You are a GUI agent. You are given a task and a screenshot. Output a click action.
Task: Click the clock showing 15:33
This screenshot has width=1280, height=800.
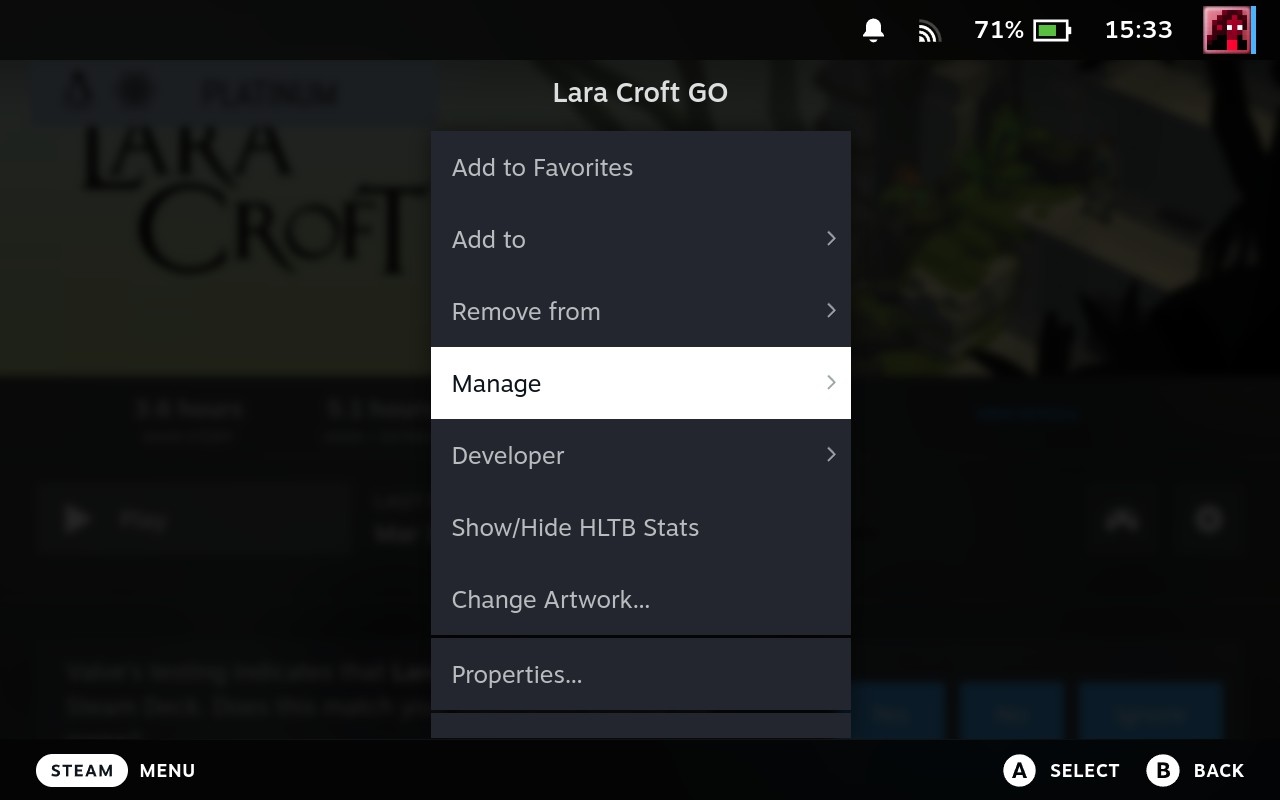coord(1138,30)
